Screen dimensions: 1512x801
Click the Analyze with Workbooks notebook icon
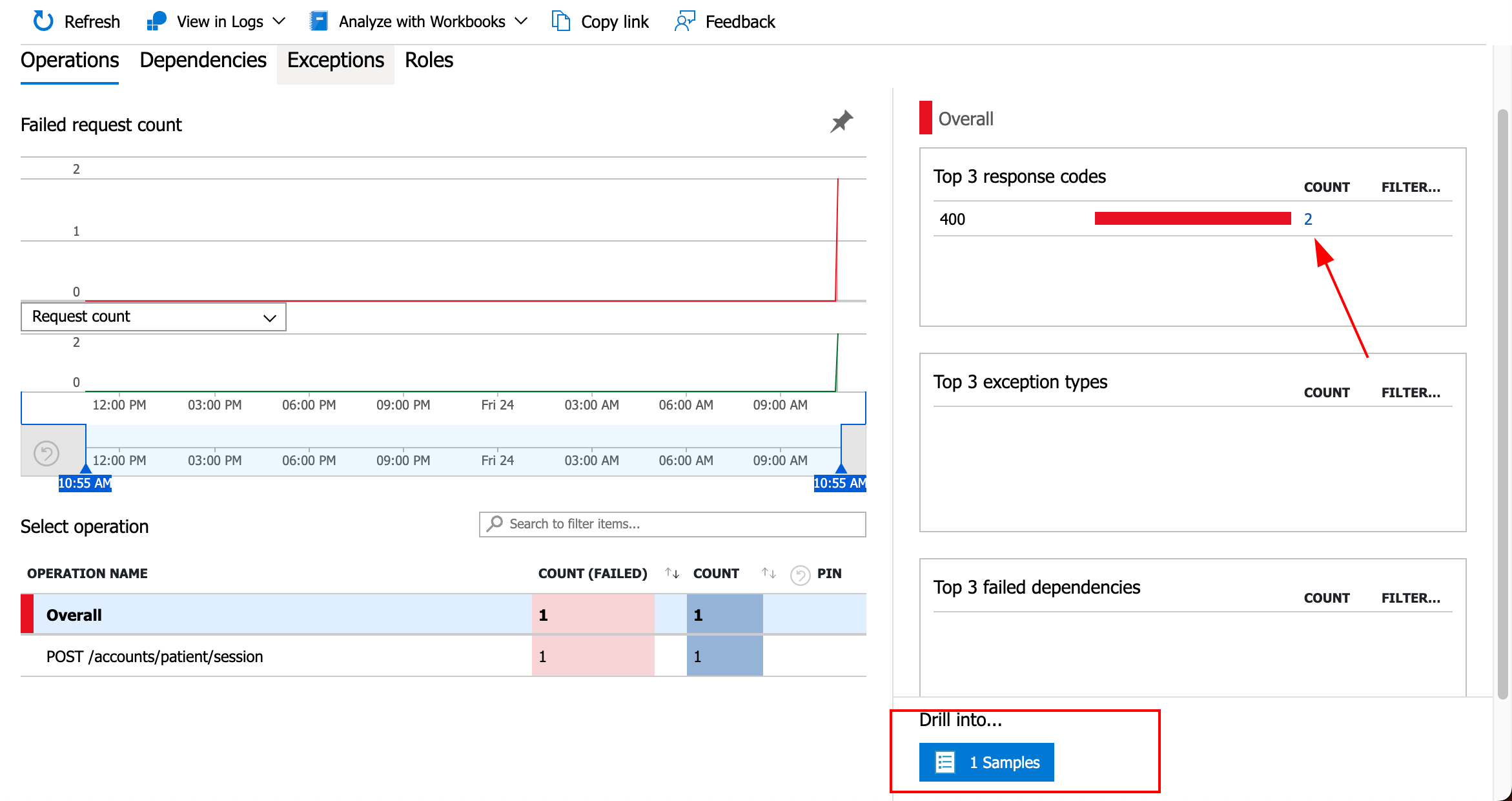(318, 21)
